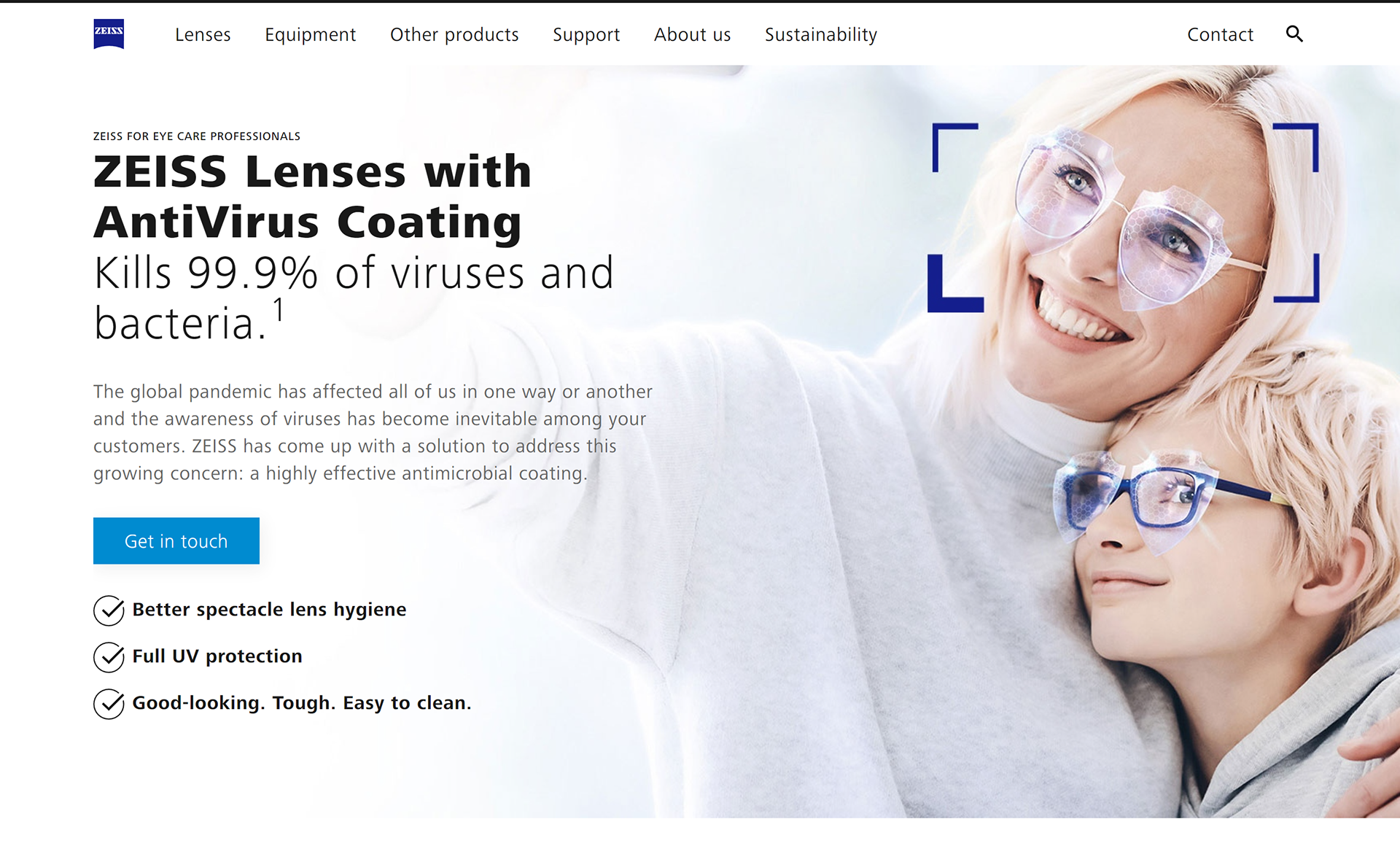The image size is (1400, 857).
Task: Open the About us menu item
Action: coord(692,34)
